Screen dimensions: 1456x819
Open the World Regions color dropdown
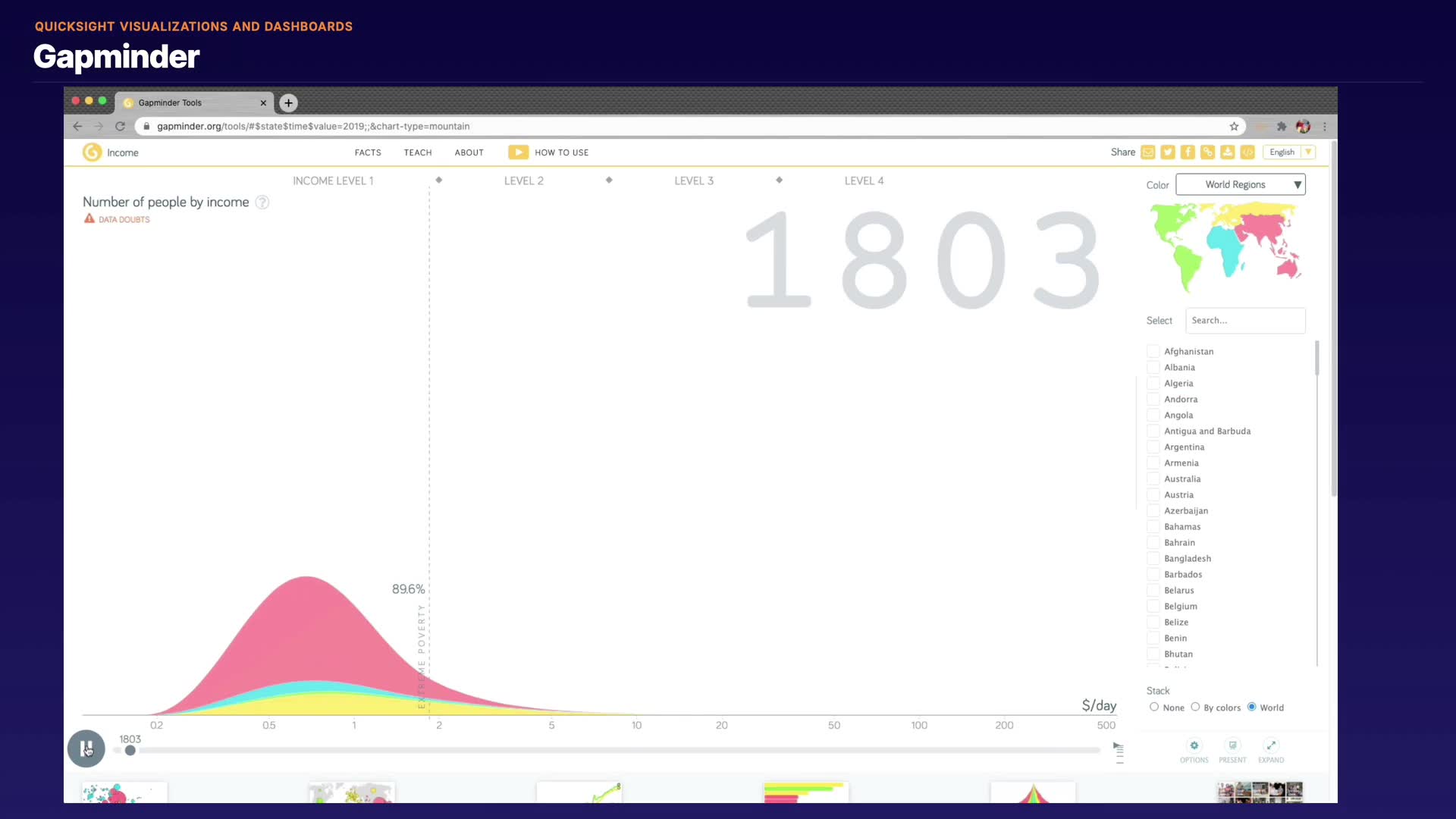coord(1241,184)
